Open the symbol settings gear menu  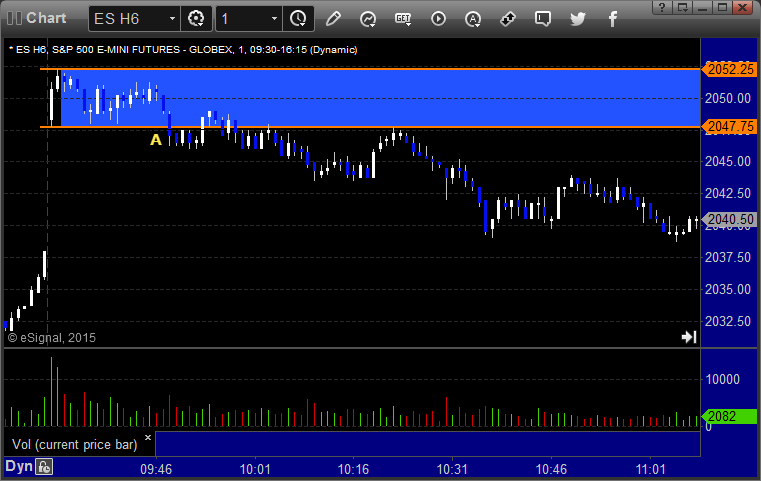click(x=196, y=19)
